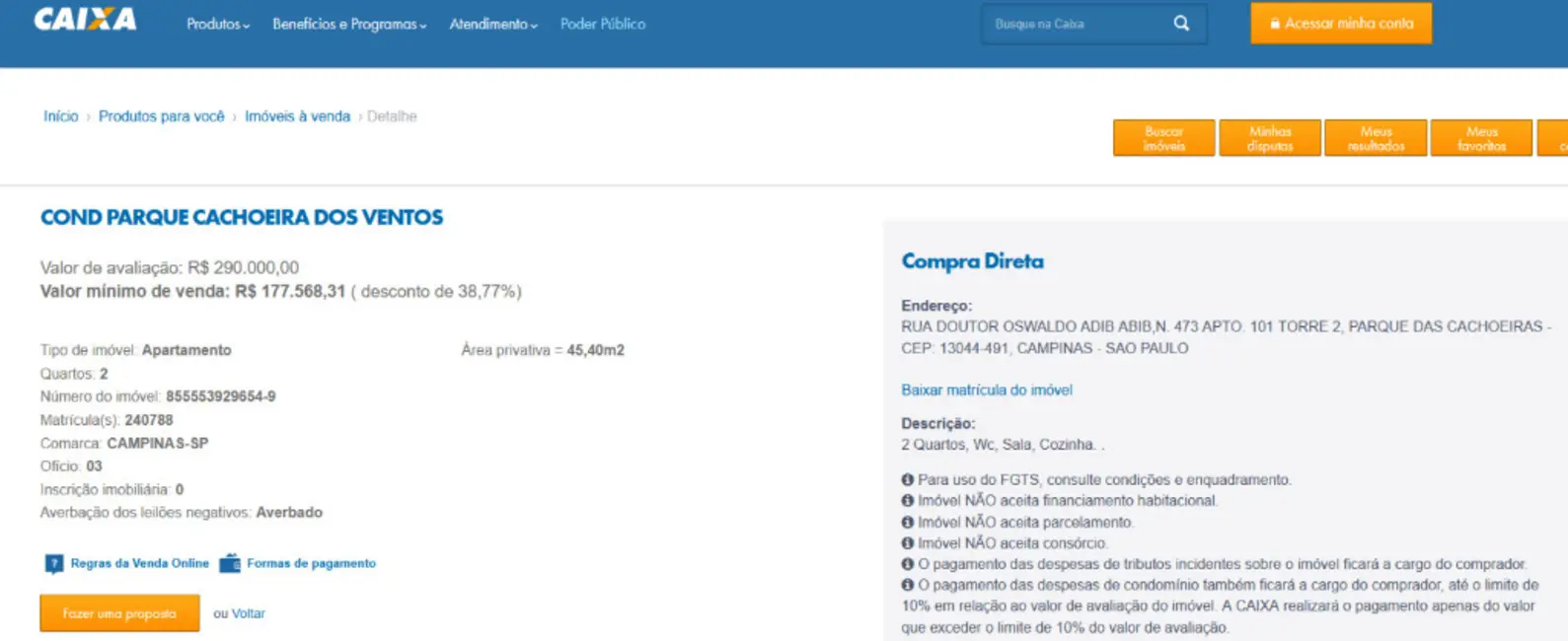Click the search magnifier icon

point(1181,24)
